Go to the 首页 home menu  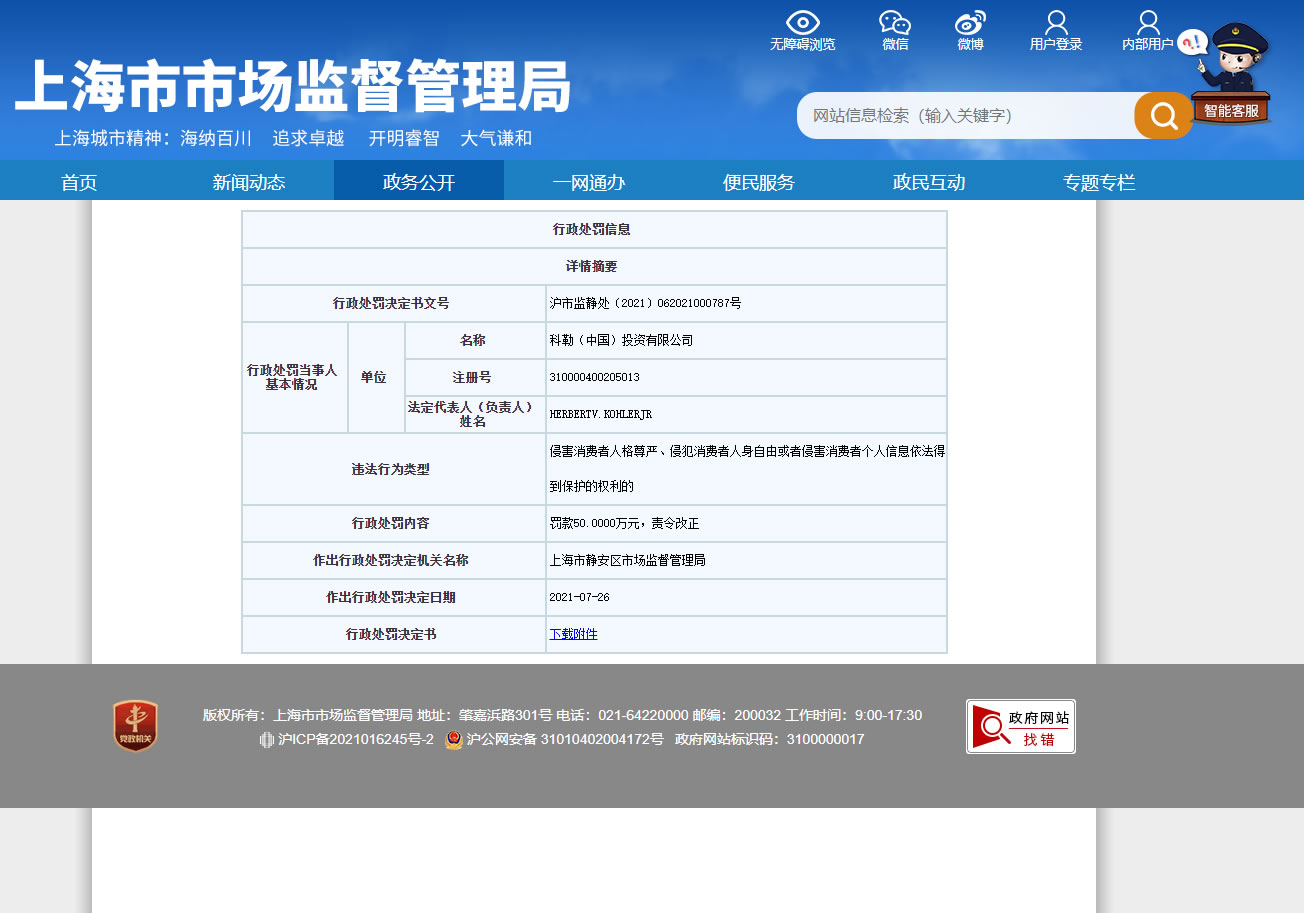coord(79,182)
